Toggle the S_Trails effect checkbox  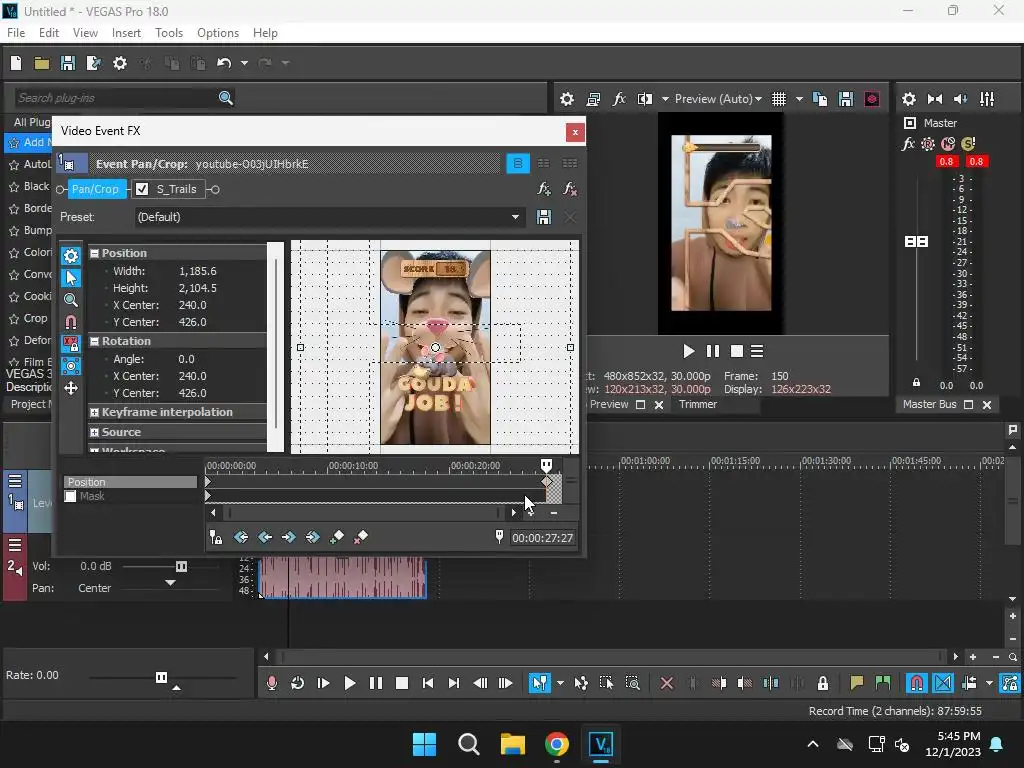click(142, 189)
